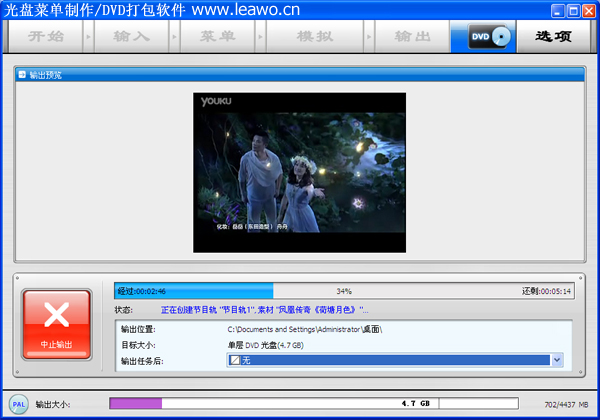Click the 目标大小 label
The image size is (600, 420).
(x=138, y=345)
